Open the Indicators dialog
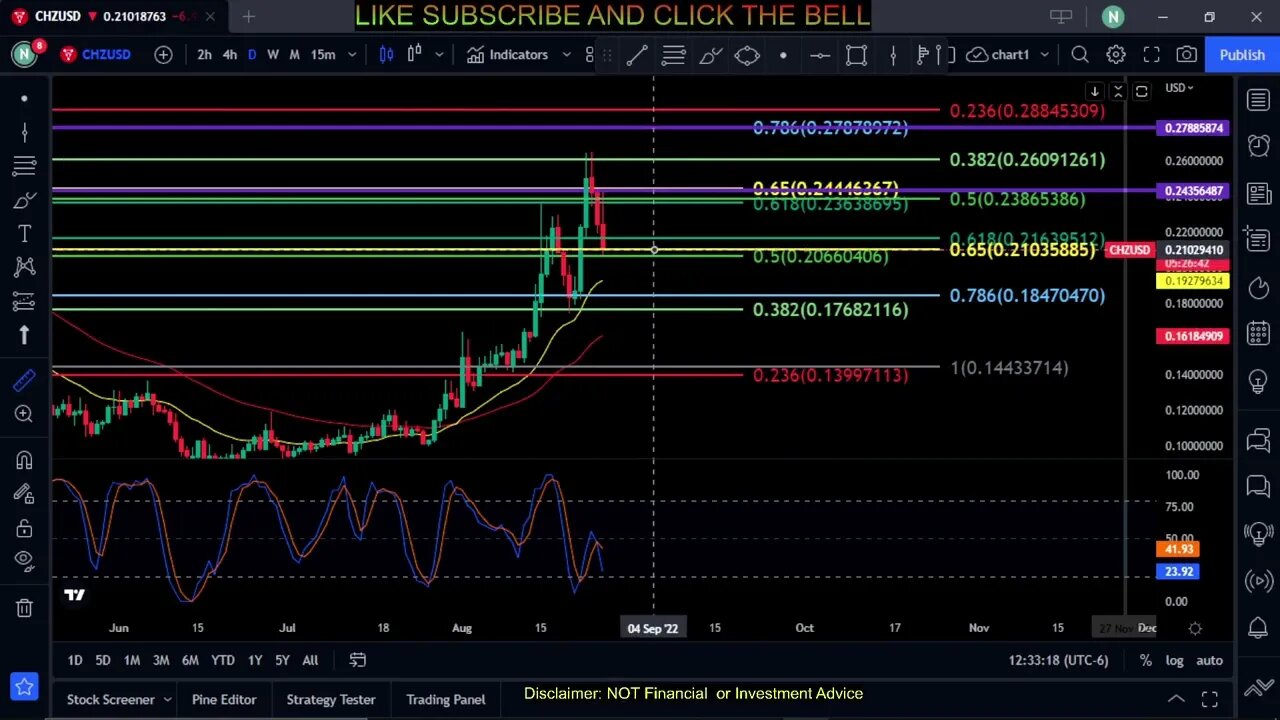The width and height of the screenshot is (1280, 720). pyautogui.click(x=508, y=55)
